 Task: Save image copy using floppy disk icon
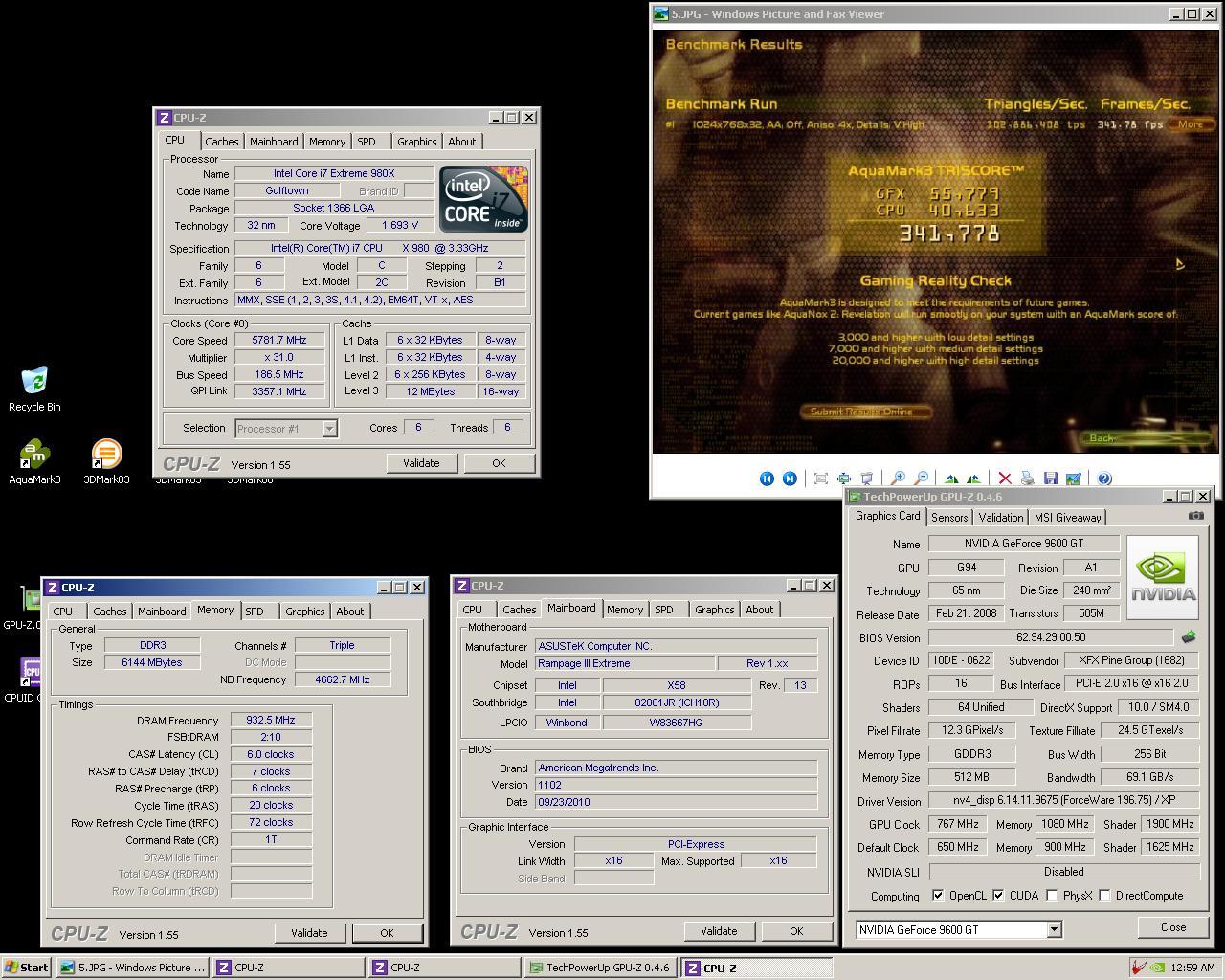(1050, 479)
